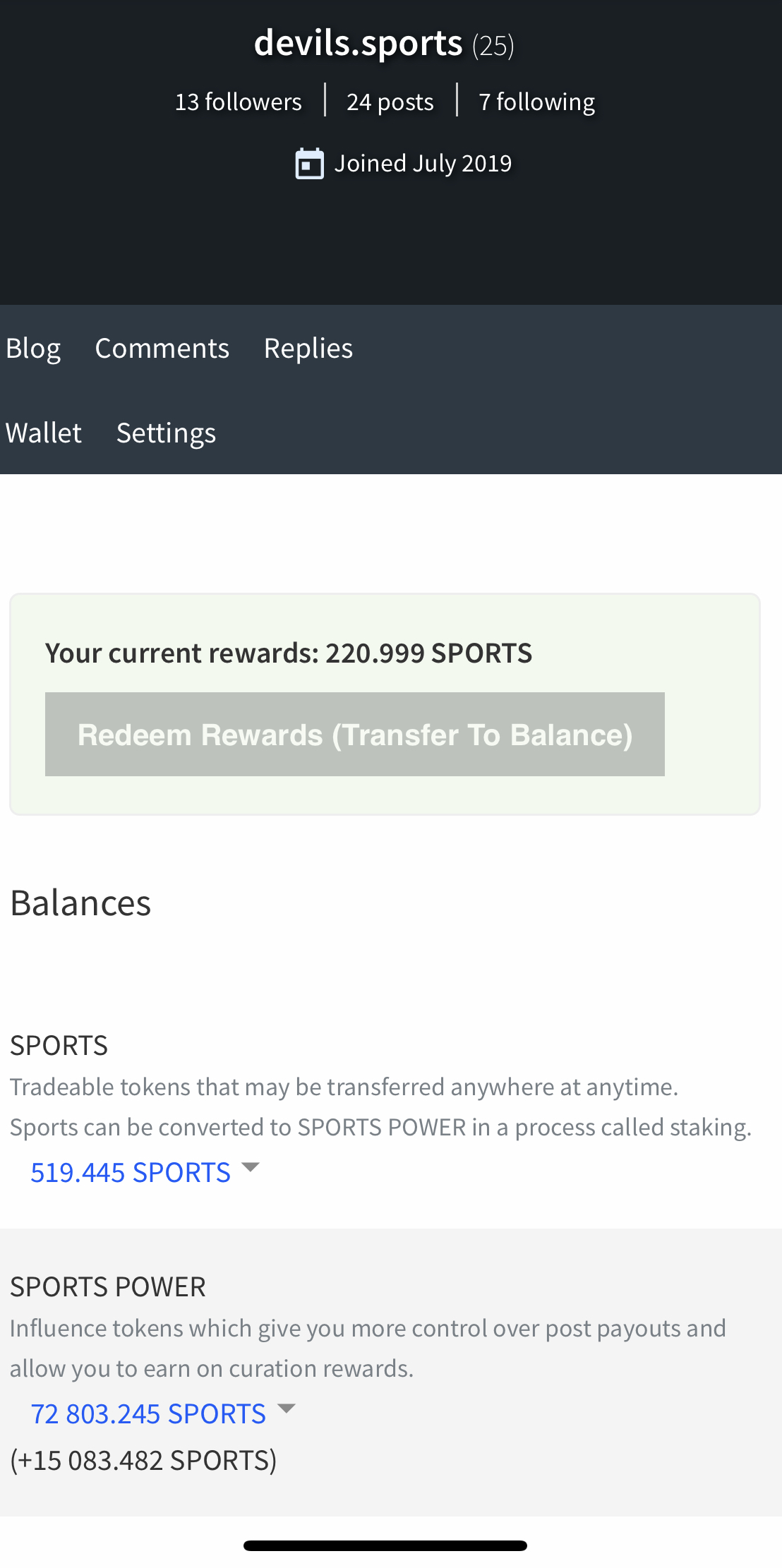Click the Balances heading

pos(80,903)
